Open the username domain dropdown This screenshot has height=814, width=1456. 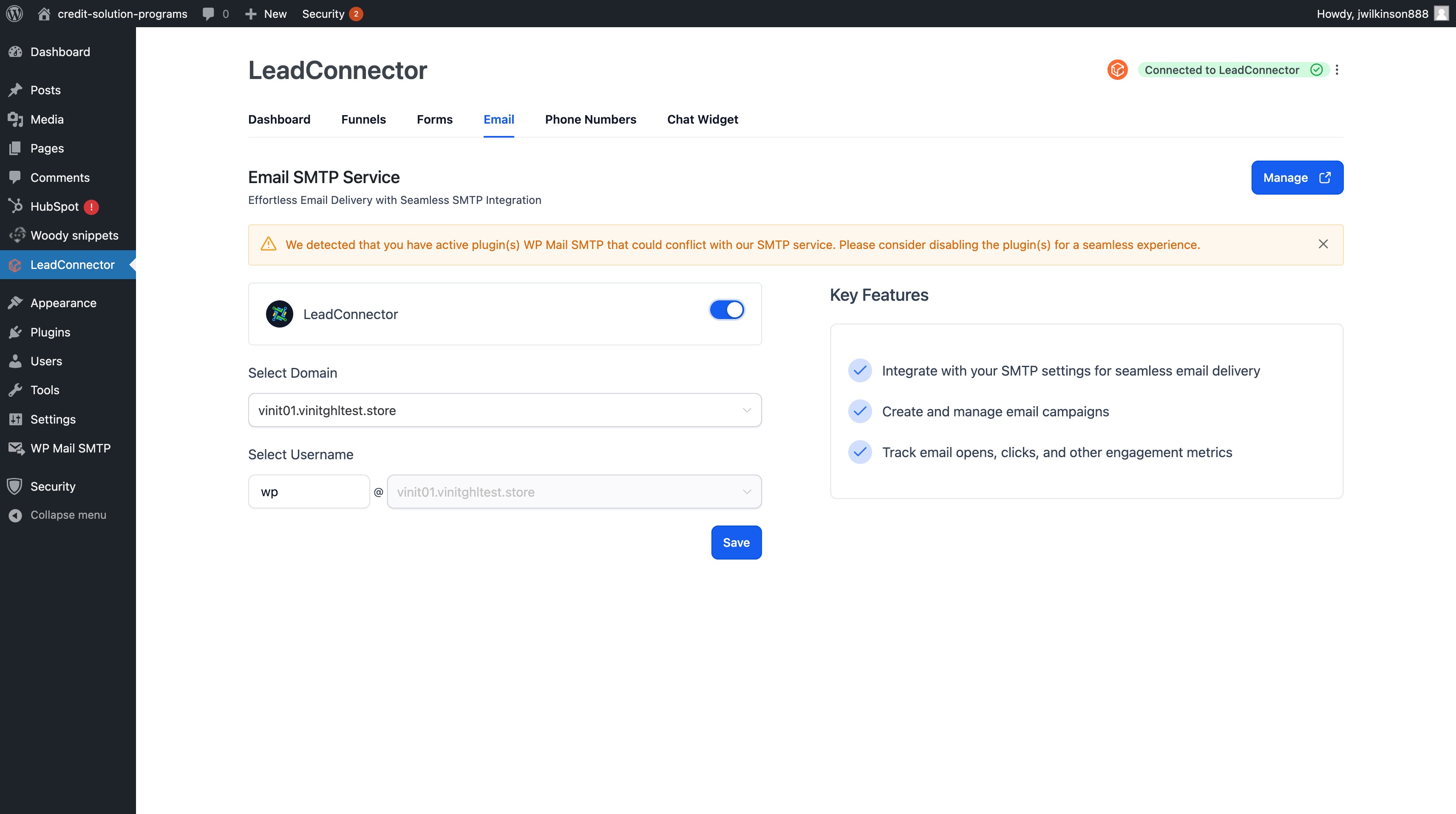click(574, 492)
